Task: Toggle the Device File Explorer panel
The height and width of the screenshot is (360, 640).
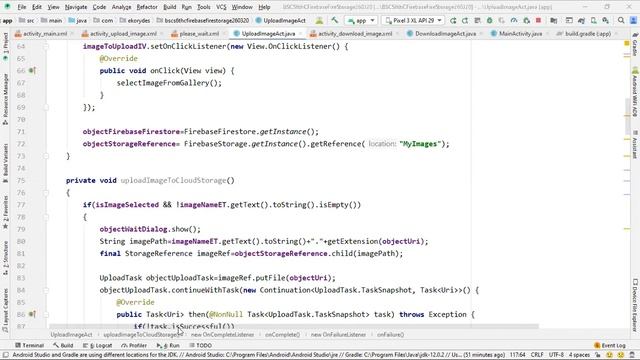Action: click(635, 305)
